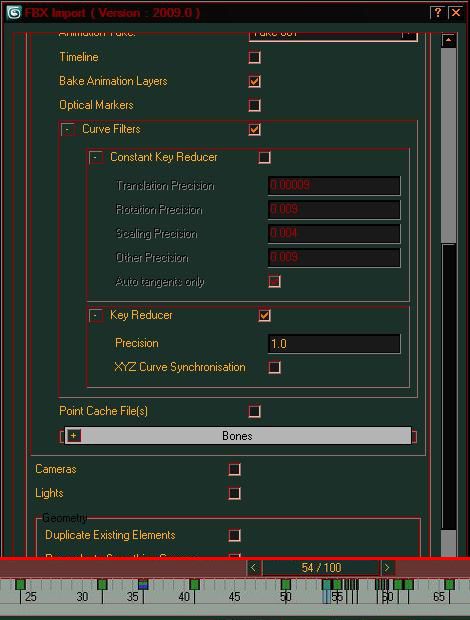Check Duplicate Existing Elements option
Screen dimensions: 470x620
234,535
